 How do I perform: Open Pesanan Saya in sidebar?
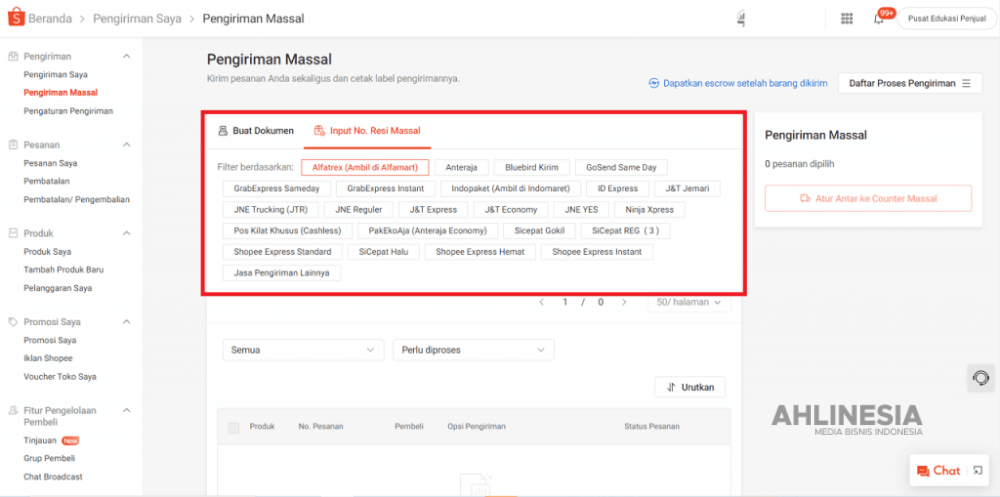50,163
